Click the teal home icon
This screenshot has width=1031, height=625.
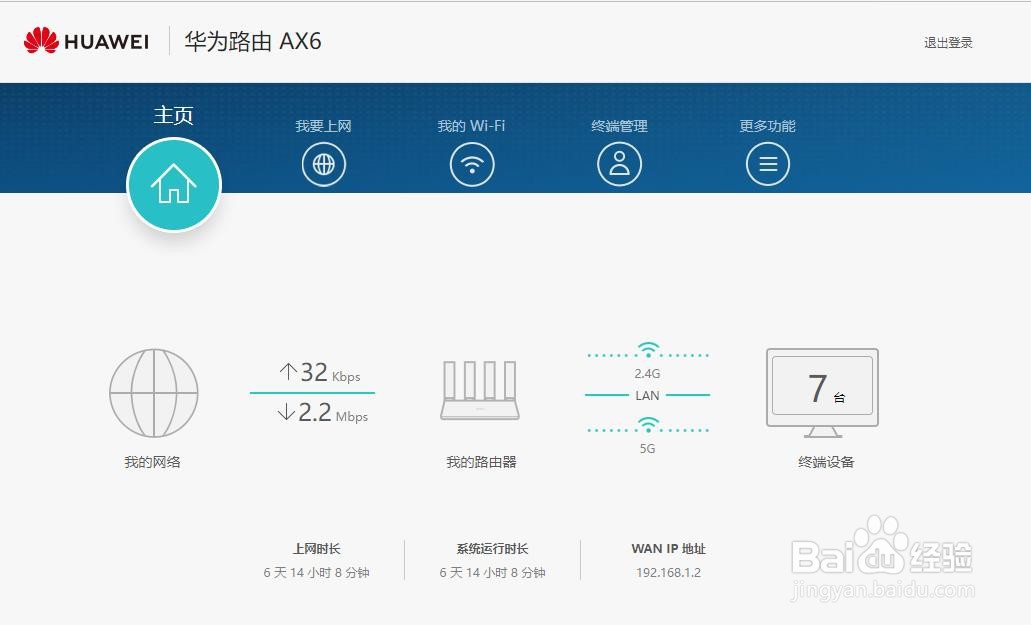(174, 185)
